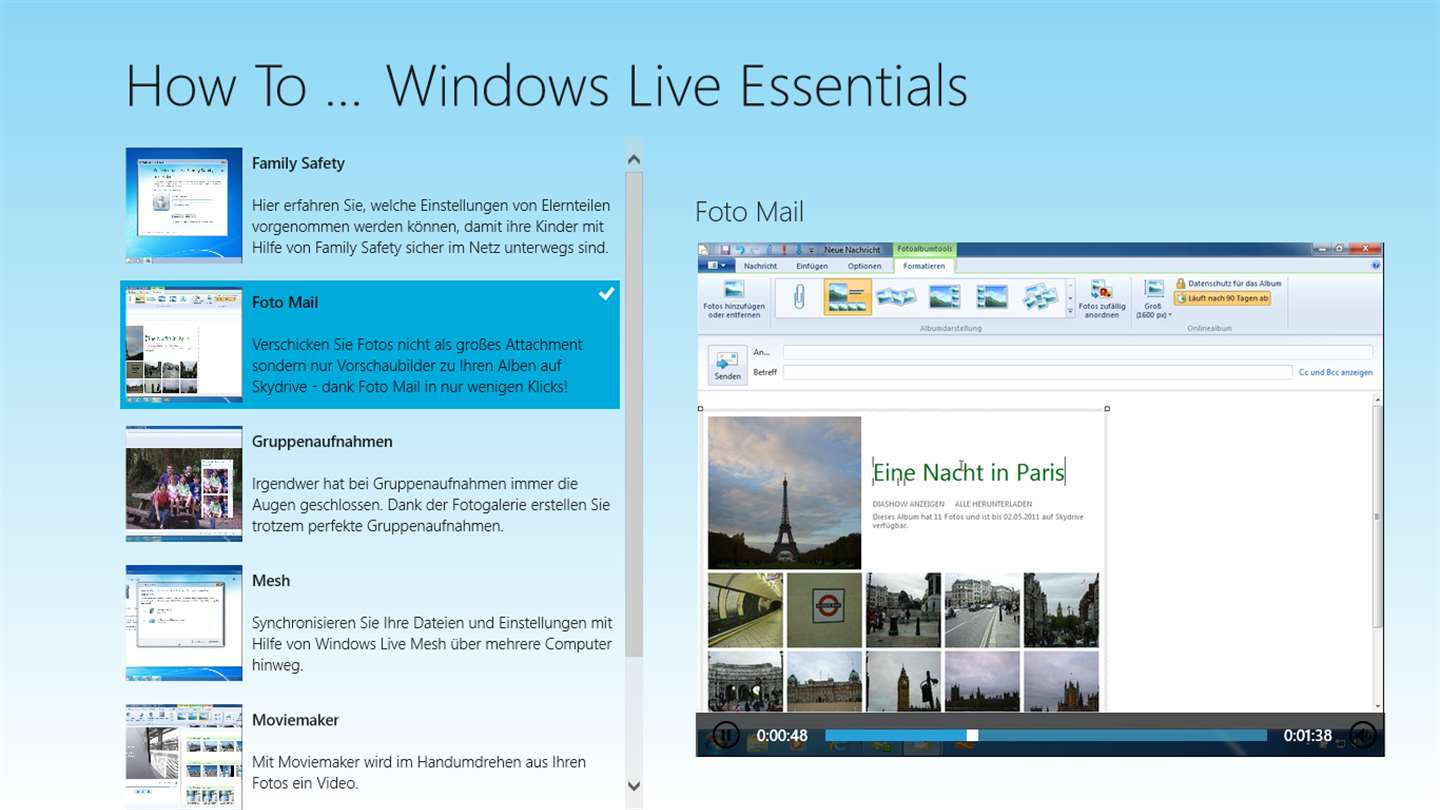
Task: Select the large Eiffel Tower photo
Action: point(784,493)
